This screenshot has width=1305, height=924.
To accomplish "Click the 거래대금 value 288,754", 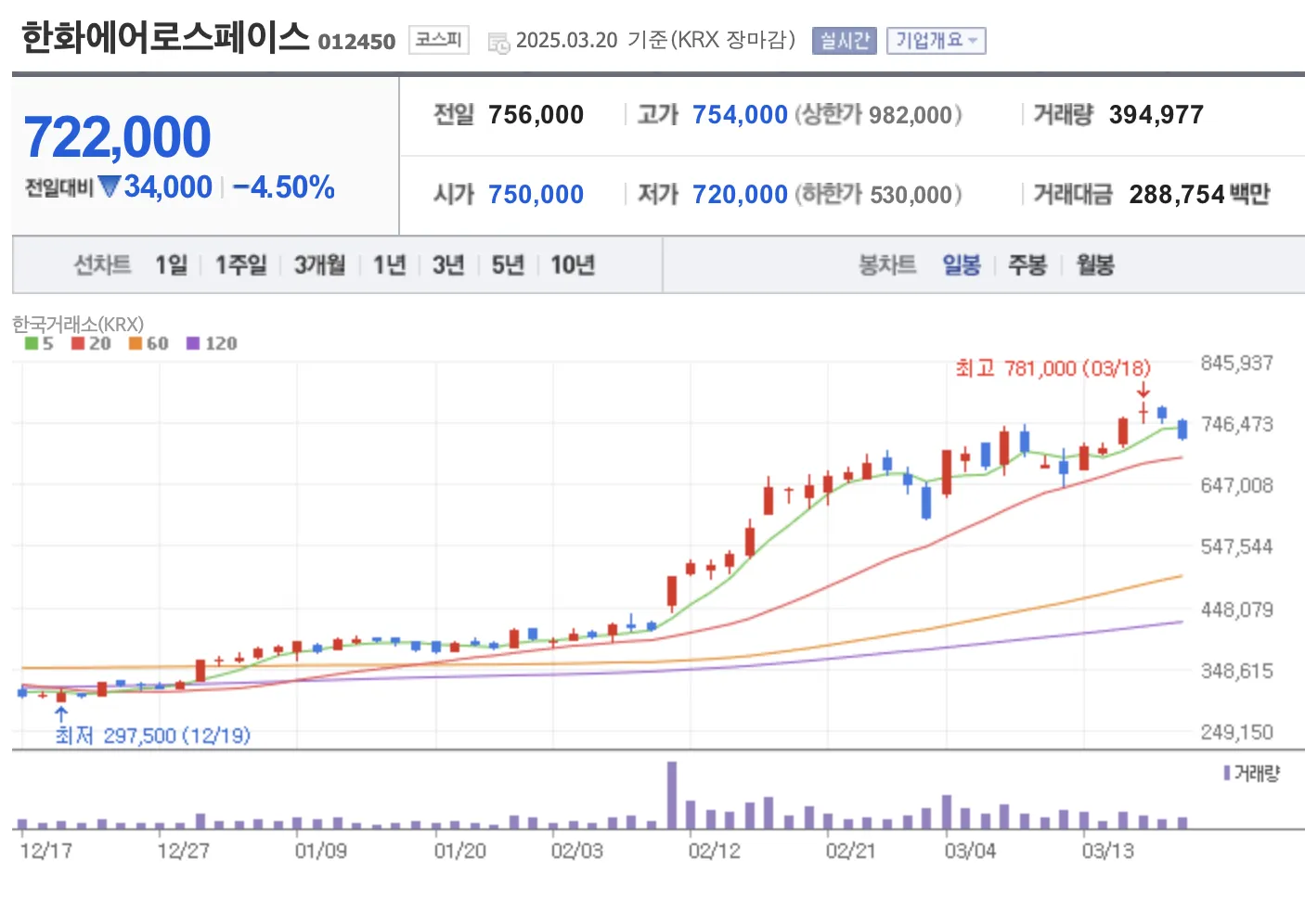I will click(1177, 194).
